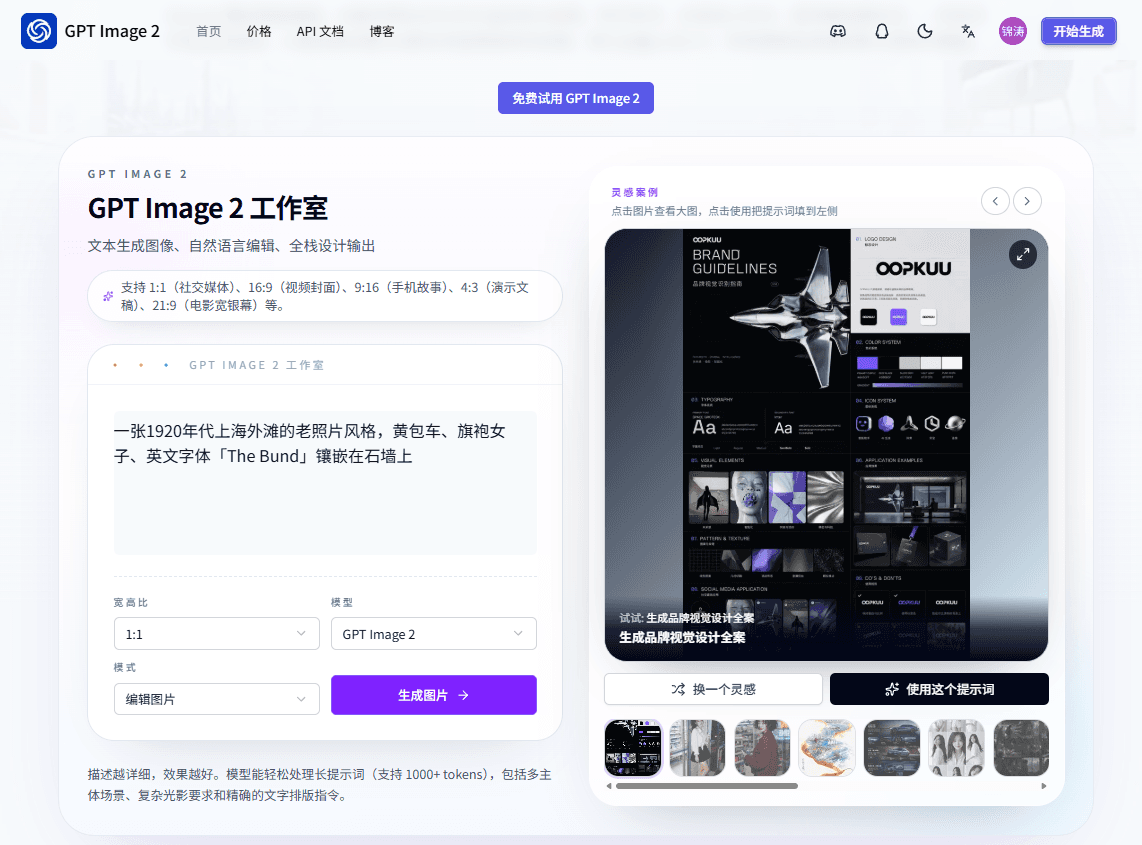Screen dimensions: 1142x845
Task: Open the Discord community icon
Action: click(x=838, y=31)
